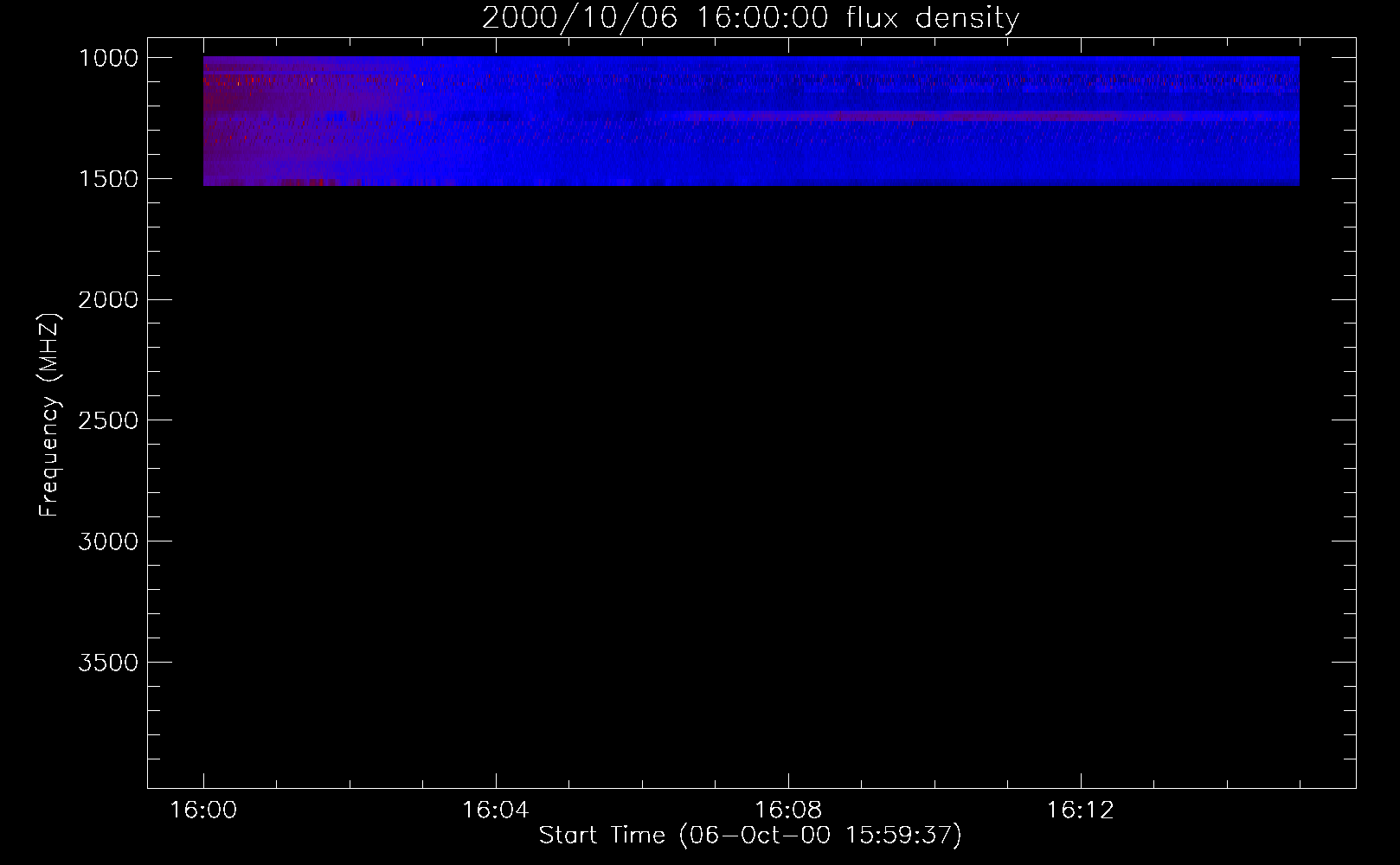
Task: Click the 16:08 time tick label
Action: pyautogui.click(x=788, y=811)
